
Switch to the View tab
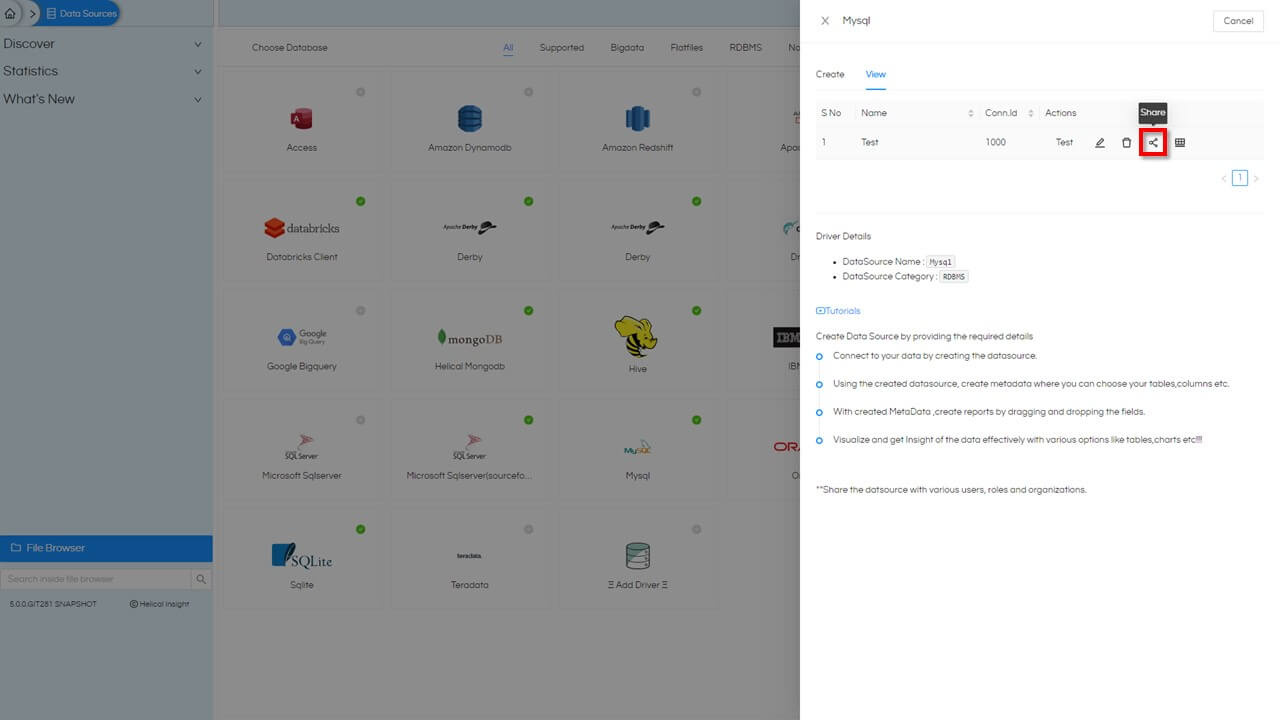pyautogui.click(x=876, y=74)
